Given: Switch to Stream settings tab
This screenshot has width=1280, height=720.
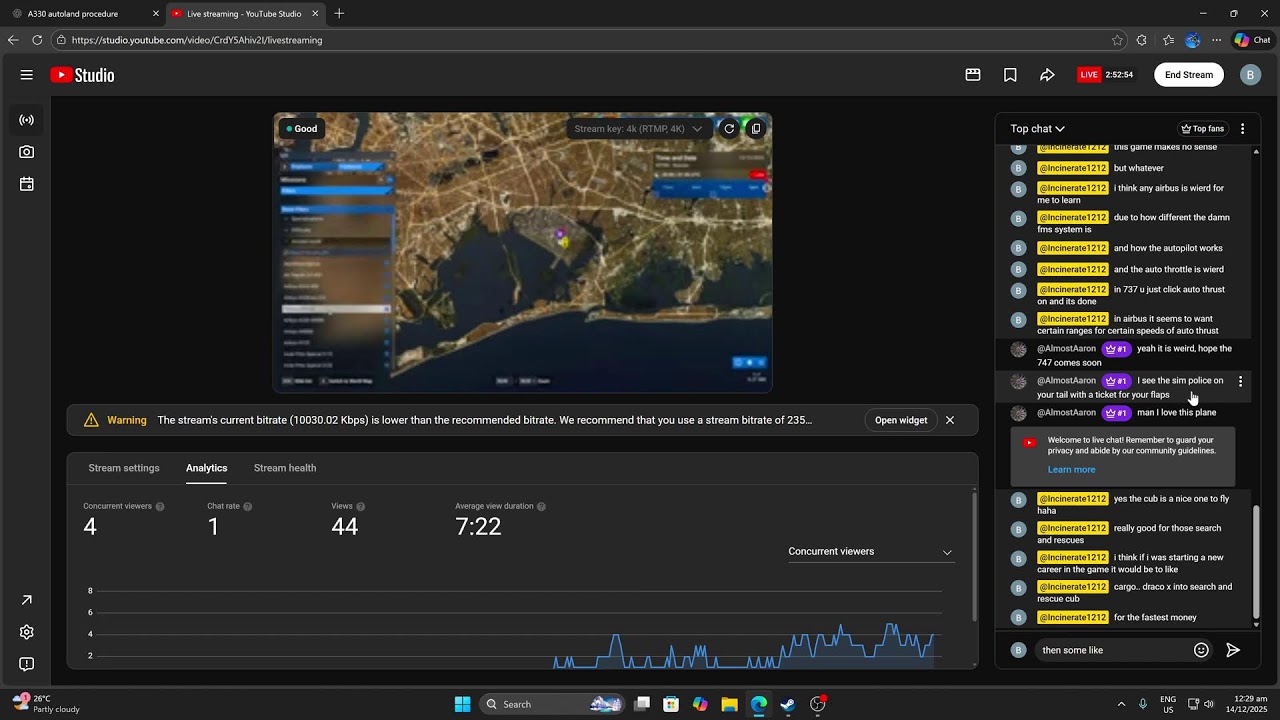Looking at the screenshot, I should tap(124, 468).
